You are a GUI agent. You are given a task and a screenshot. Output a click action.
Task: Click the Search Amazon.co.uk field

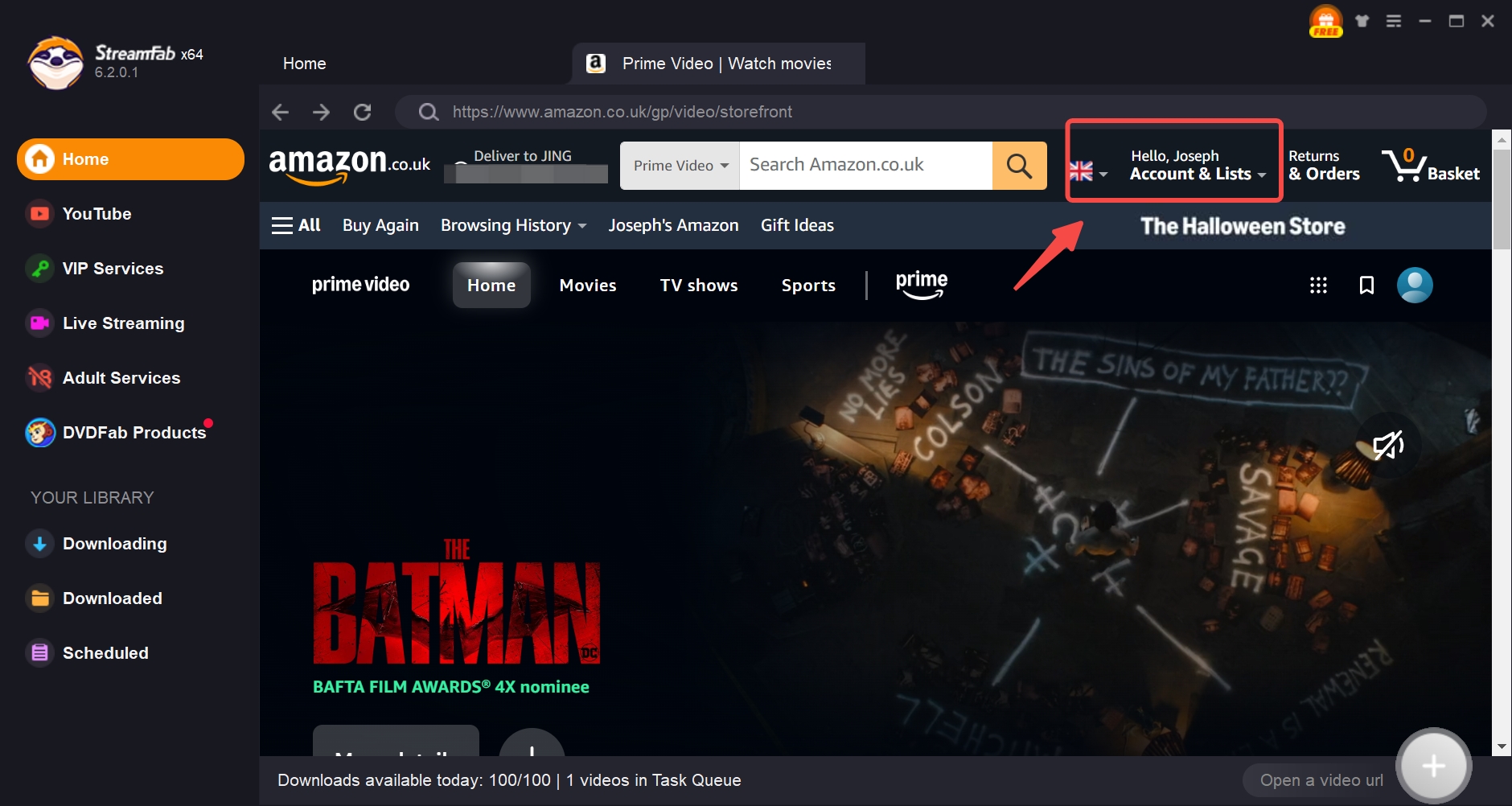[865, 166]
